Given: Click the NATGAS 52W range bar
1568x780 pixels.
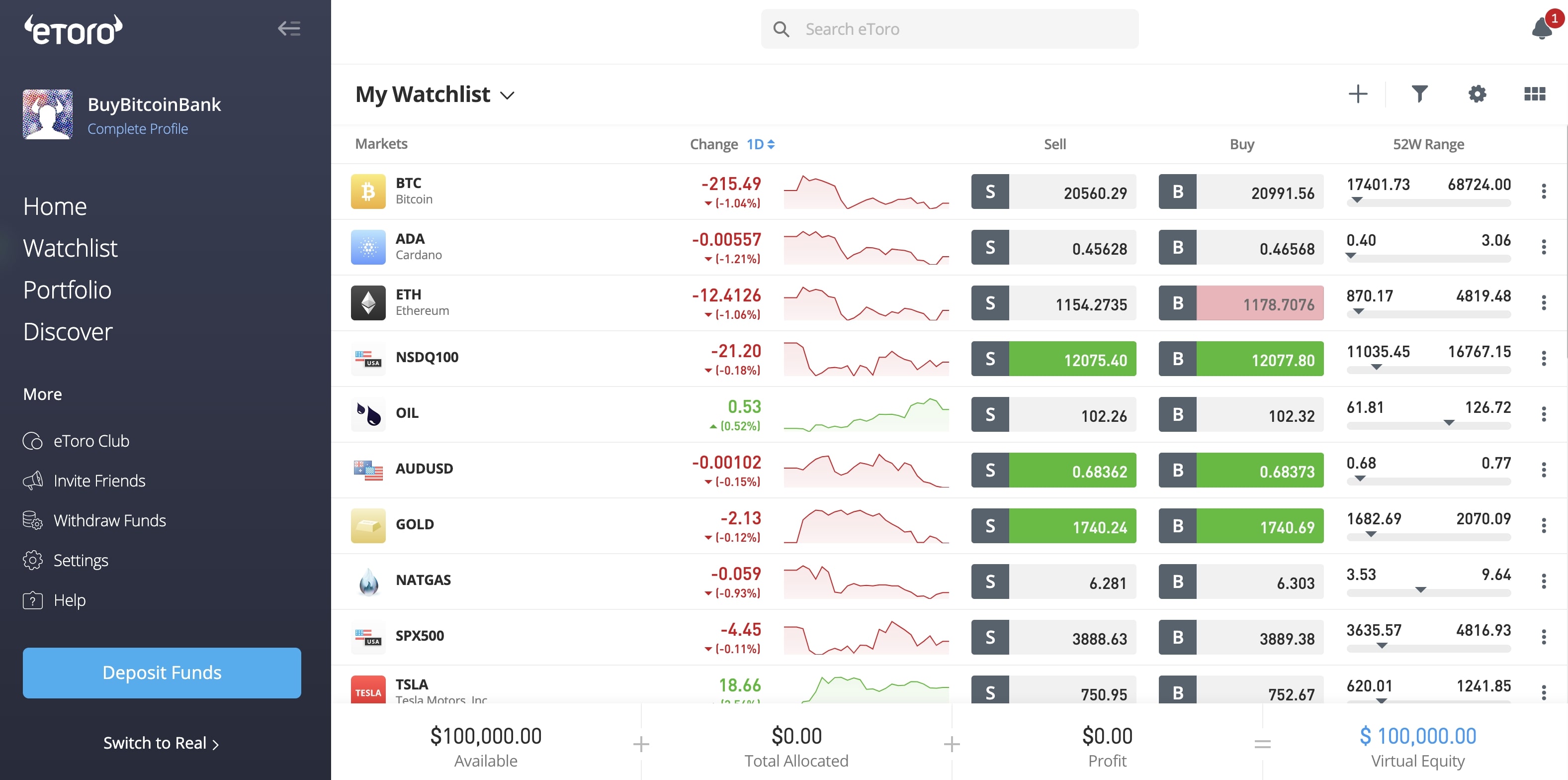Looking at the screenshot, I should [x=1429, y=592].
